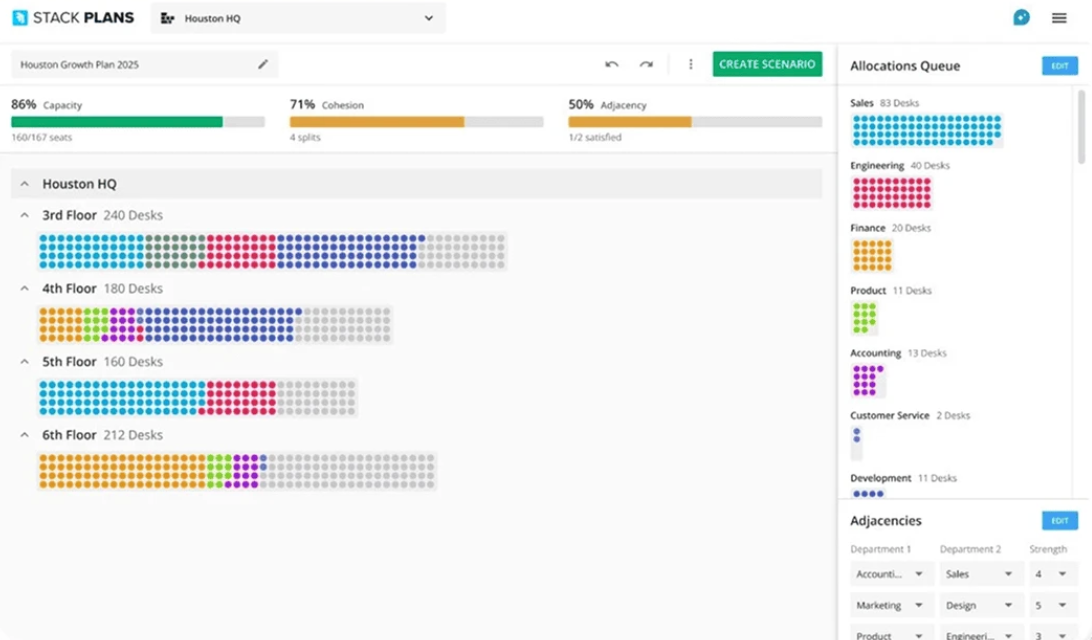The height and width of the screenshot is (640, 1092).
Task: Click the 'Strength' column header
Action: tap(1047, 549)
